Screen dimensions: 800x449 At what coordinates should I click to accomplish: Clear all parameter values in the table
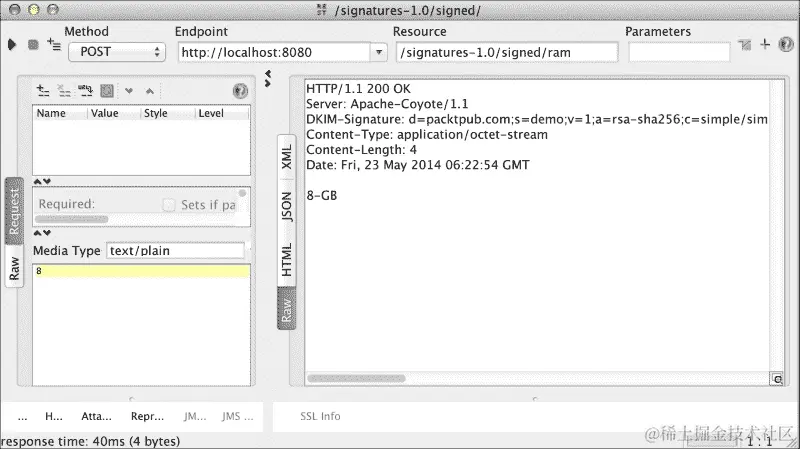click(107, 91)
